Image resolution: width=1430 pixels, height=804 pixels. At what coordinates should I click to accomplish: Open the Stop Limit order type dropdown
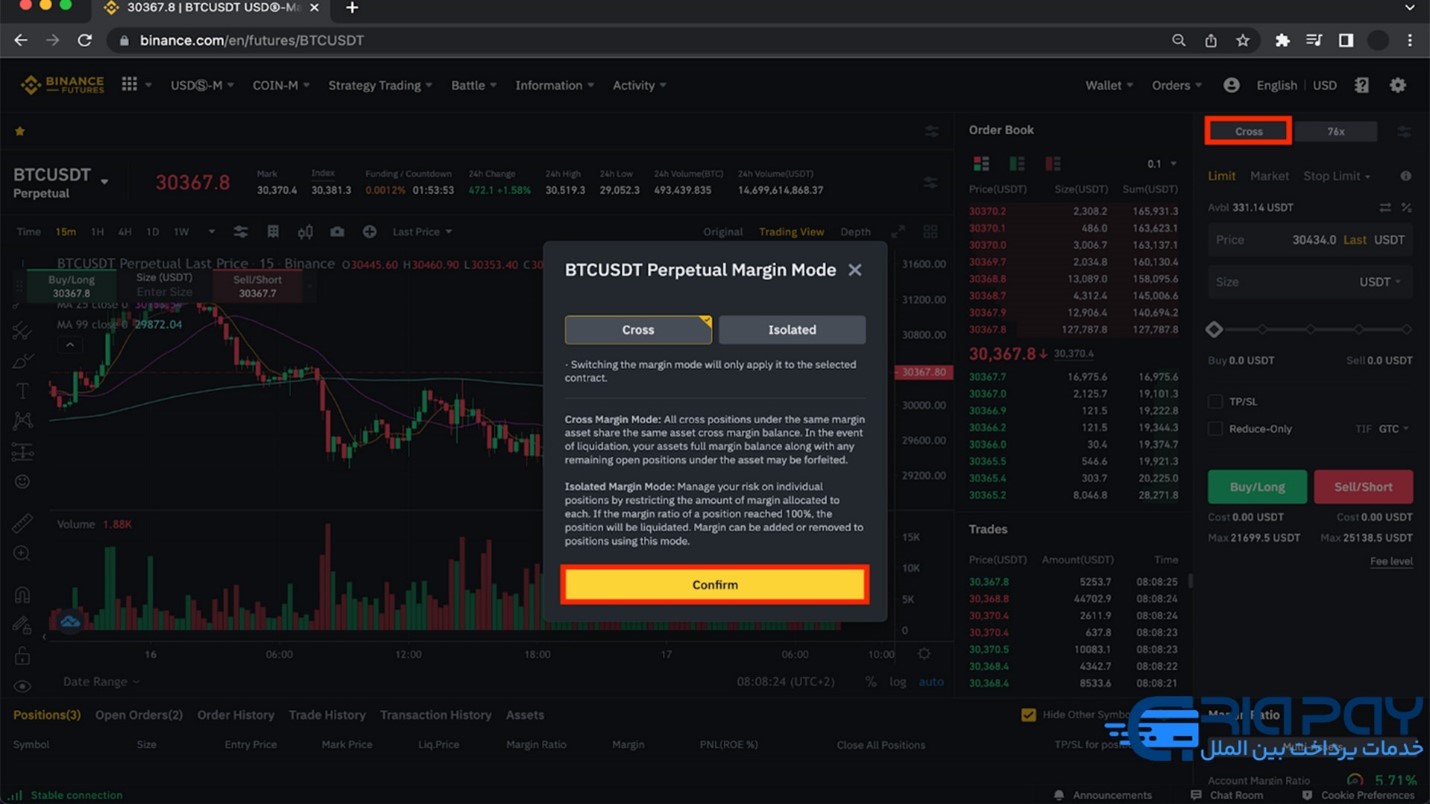pos(1336,176)
